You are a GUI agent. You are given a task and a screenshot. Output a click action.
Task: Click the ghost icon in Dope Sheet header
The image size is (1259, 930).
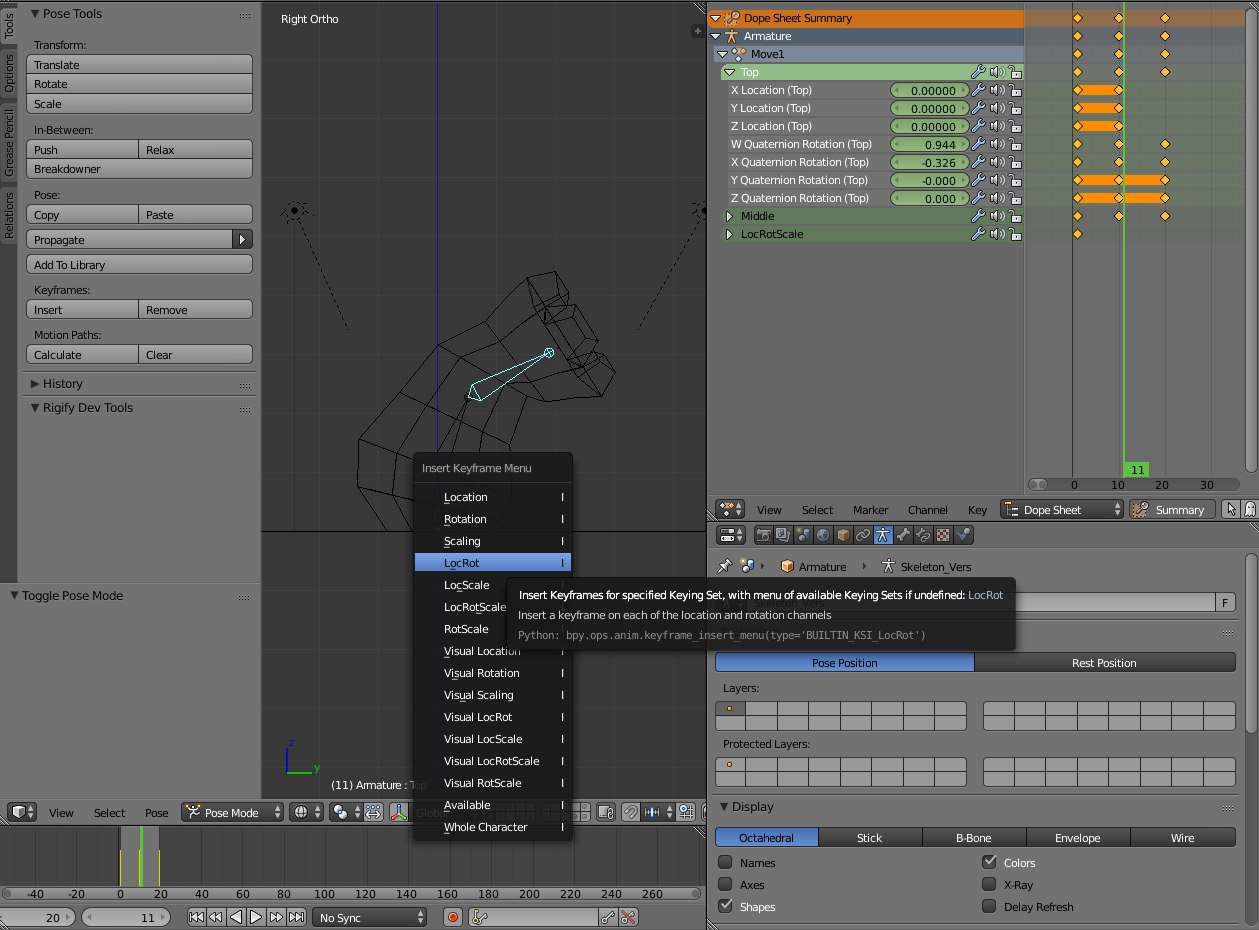click(1249, 509)
